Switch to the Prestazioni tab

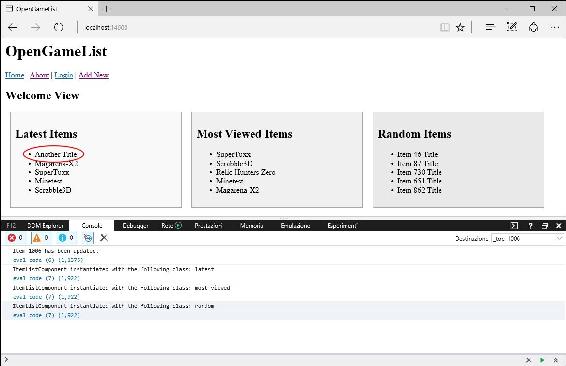[x=208, y=226]
